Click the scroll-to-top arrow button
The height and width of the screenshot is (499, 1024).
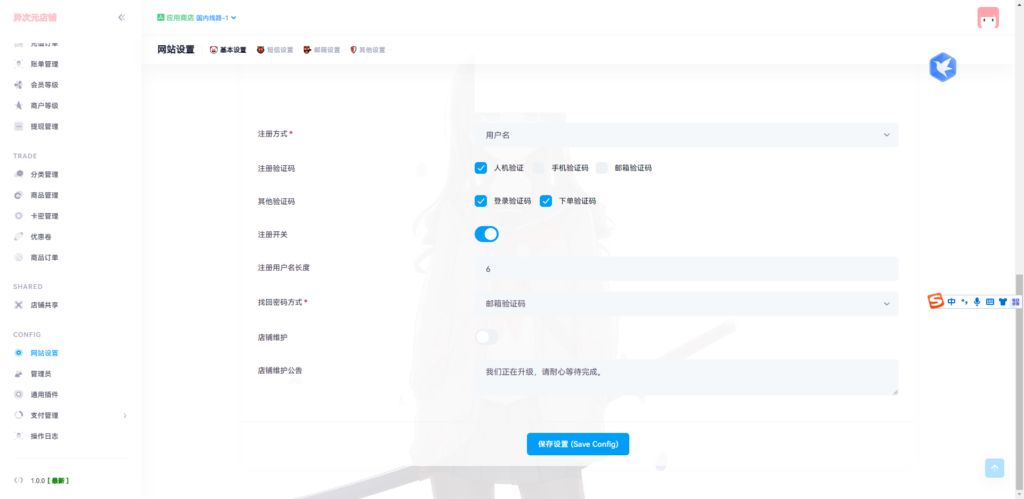(x=994, y=467)
